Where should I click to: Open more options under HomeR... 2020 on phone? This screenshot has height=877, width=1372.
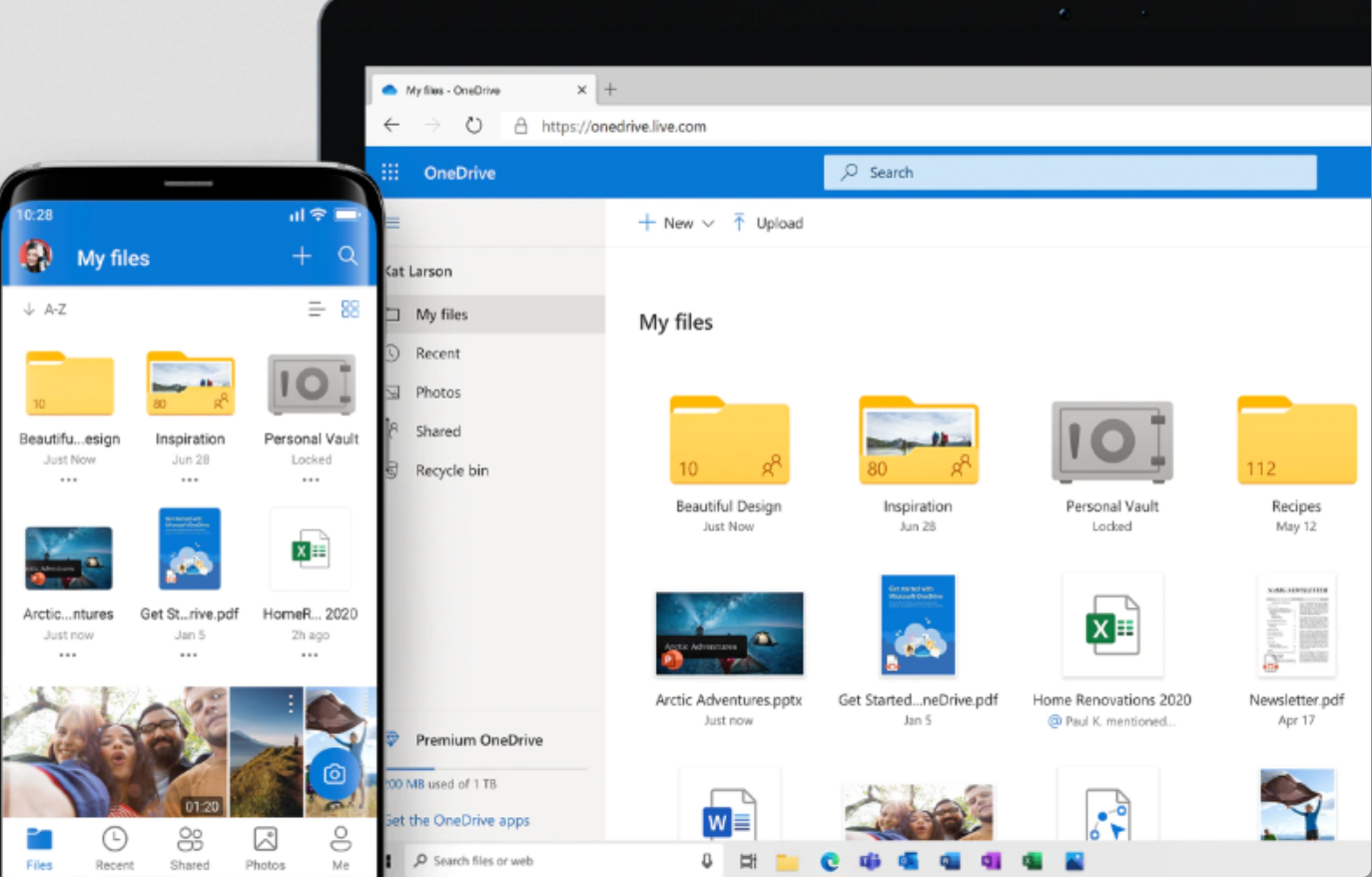click(310, 655)
